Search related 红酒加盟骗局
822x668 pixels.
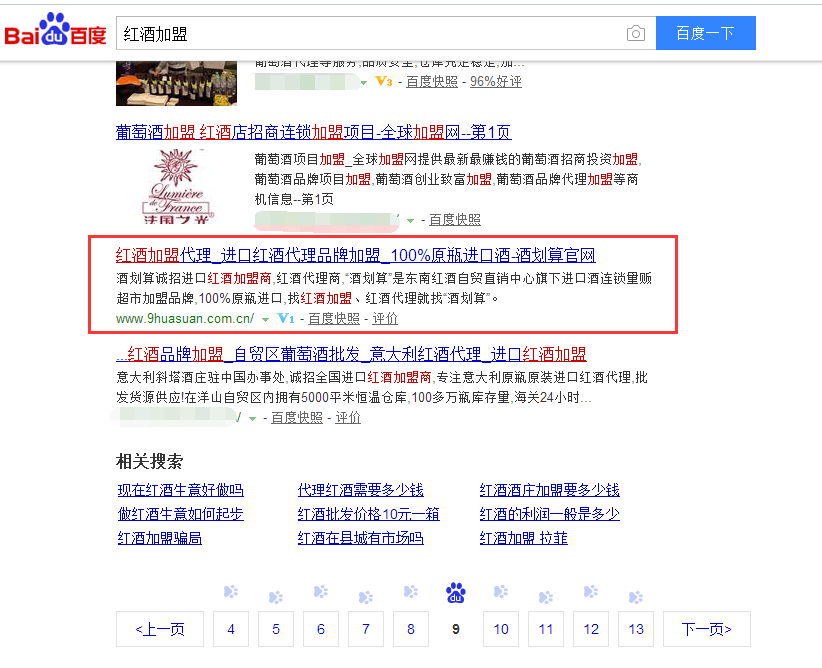pos(160,538)
